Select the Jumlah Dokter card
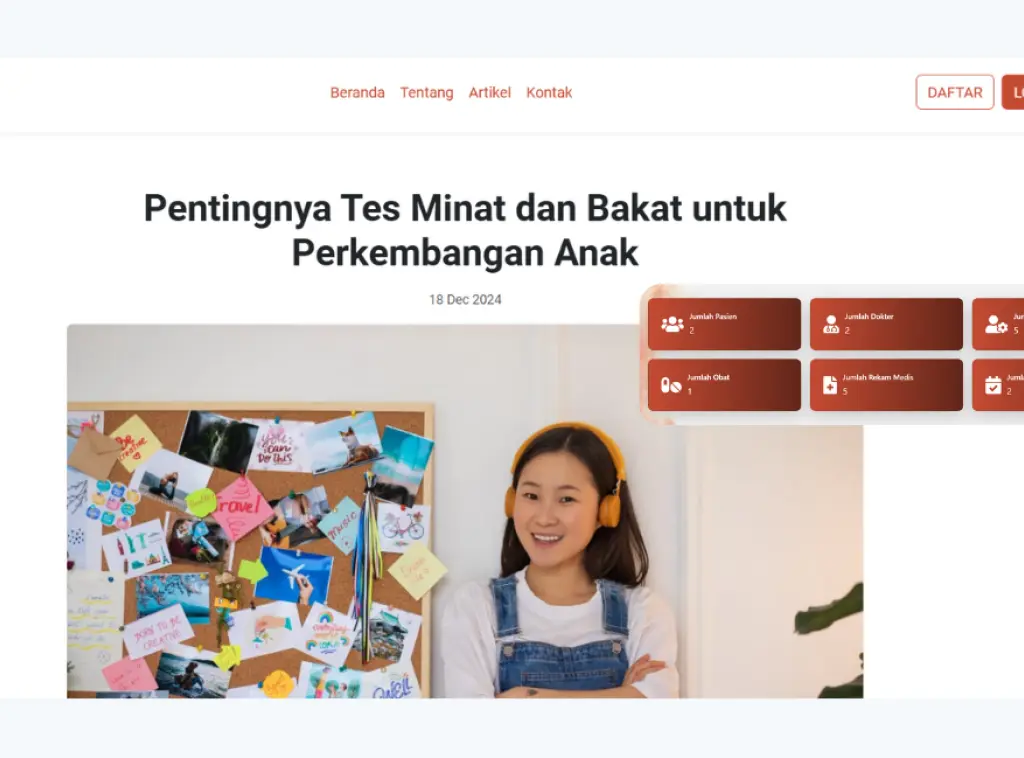This screenshot has width=1024, height=758. (x=886, y=324)
